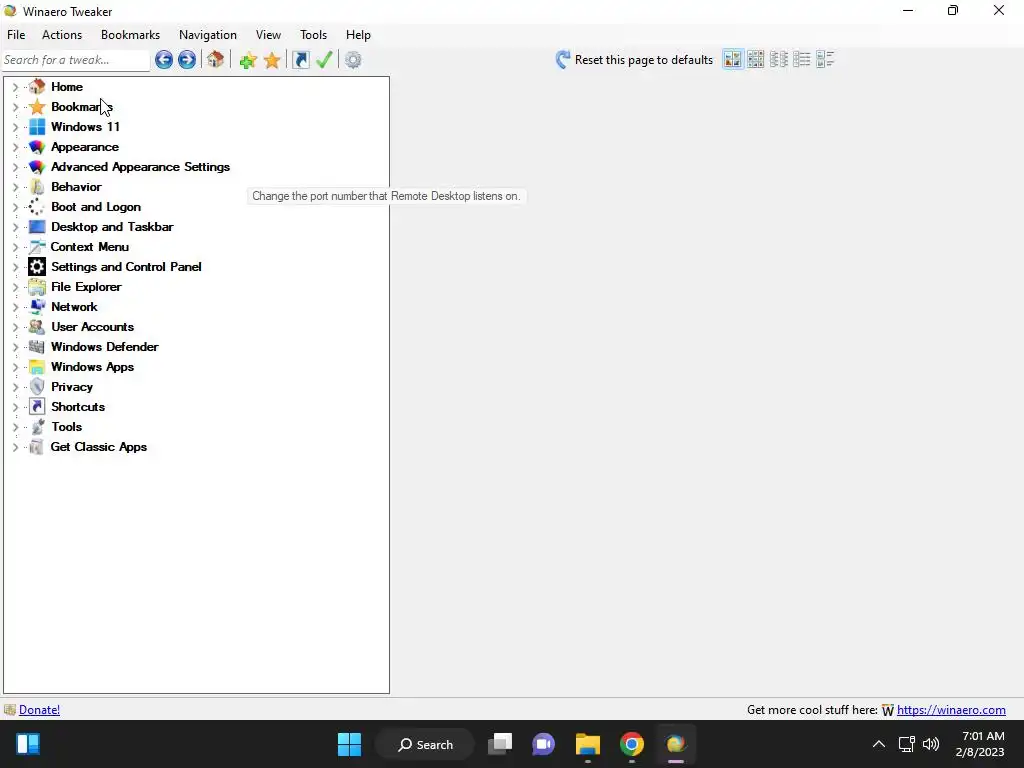Select the details view mode icon
The height and width of the screenshot is (768, 1024).
(x=825, y=59)
